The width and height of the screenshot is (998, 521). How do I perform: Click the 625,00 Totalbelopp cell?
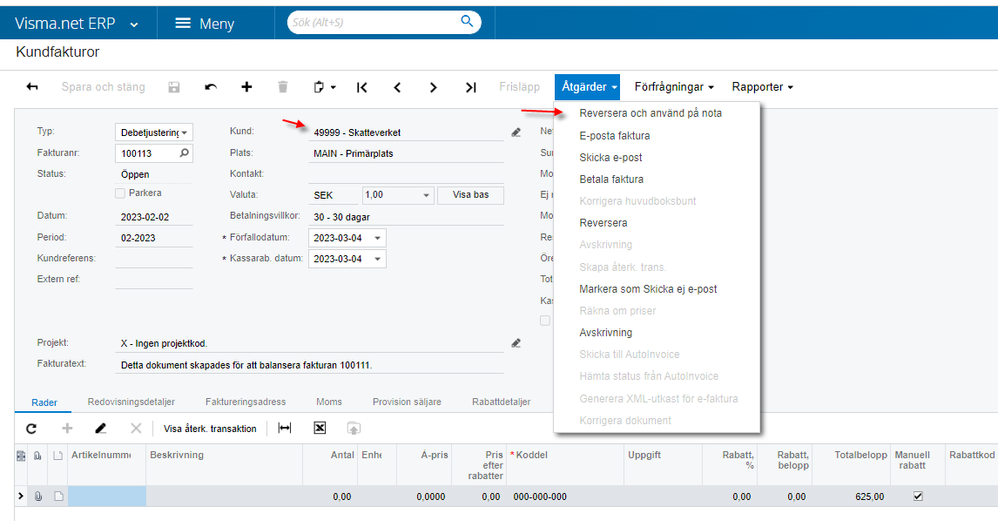pyautogui.click(x=852, y=496)
